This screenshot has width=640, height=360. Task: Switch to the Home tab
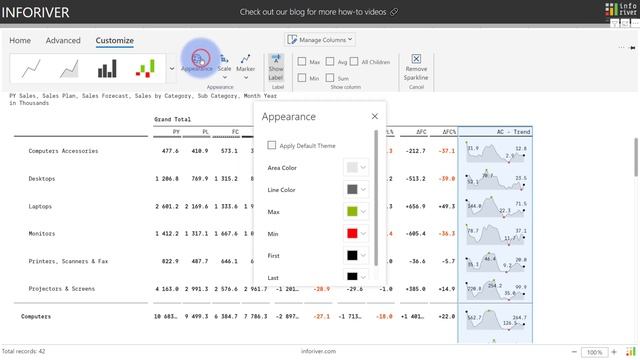point(20,40)
